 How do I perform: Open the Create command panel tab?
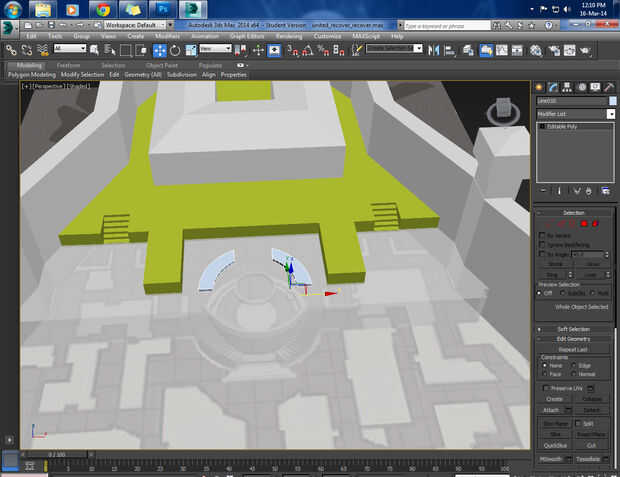pos(539,88)
